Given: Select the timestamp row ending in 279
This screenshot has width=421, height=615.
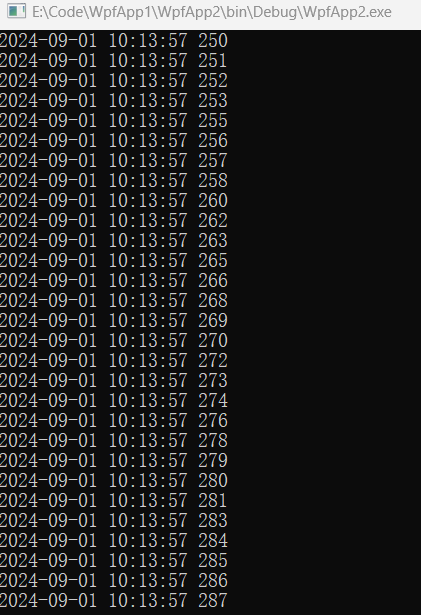Looking at the screenshot, I should (114, 460).
